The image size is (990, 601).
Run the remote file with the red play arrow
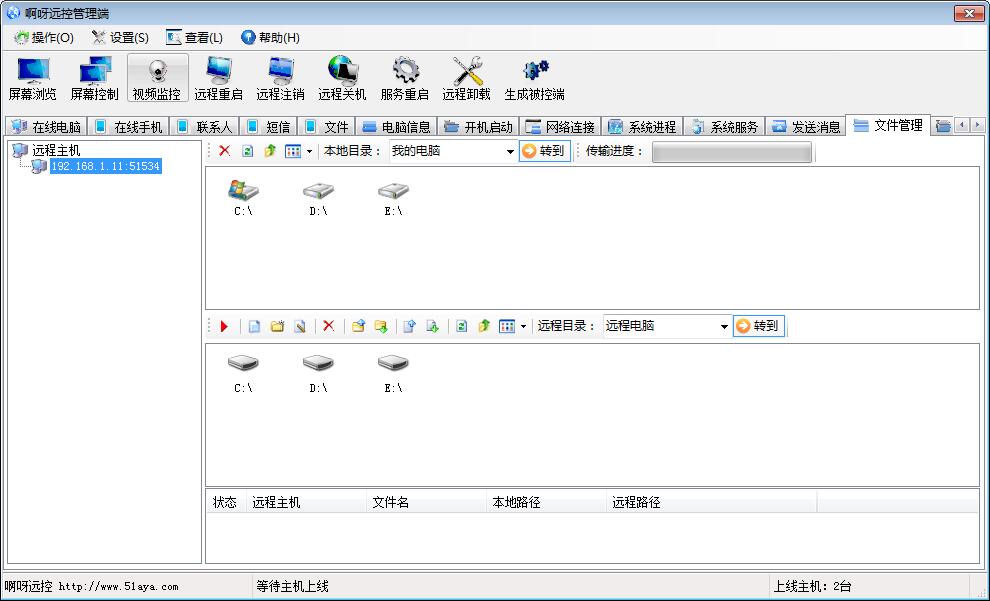click(x=224, y=326)
